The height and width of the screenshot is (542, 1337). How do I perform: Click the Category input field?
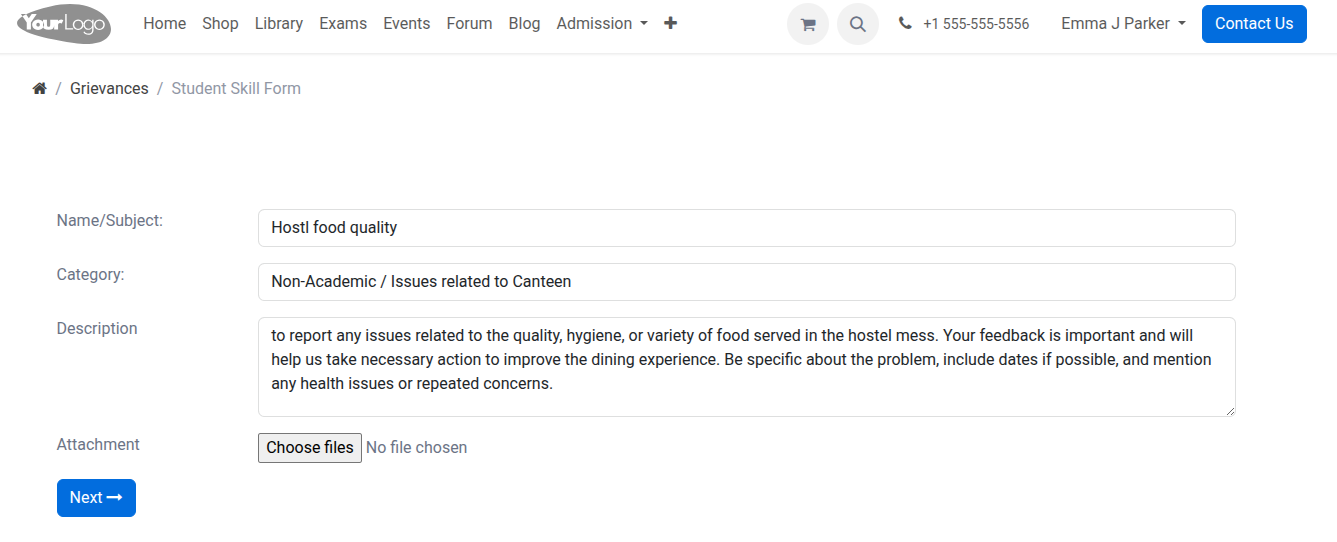tap(747, 282)
